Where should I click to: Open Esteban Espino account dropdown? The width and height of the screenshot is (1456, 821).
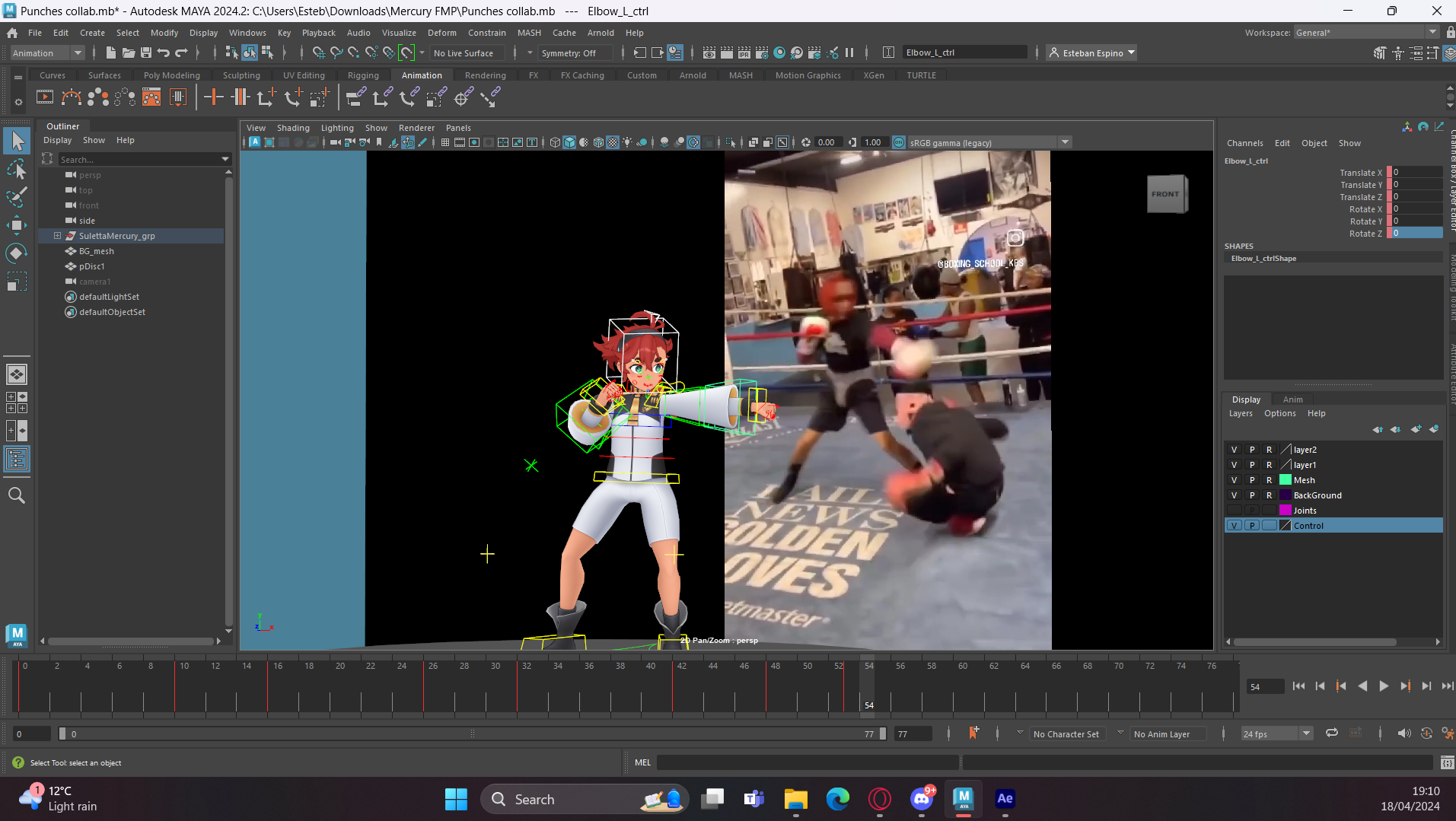tap(1091, 53)
